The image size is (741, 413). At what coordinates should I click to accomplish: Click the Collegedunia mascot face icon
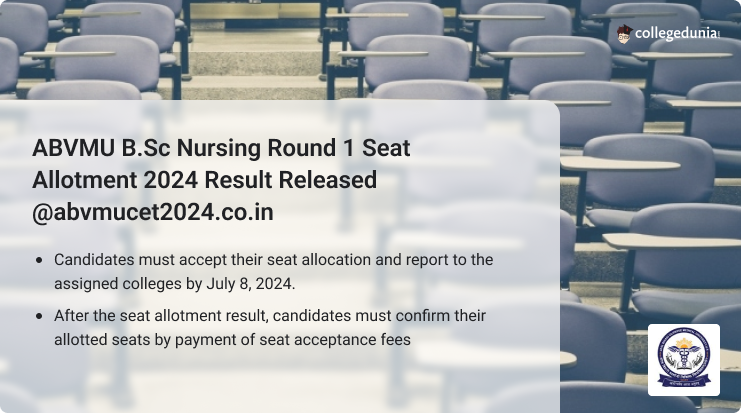pos(624,34)
